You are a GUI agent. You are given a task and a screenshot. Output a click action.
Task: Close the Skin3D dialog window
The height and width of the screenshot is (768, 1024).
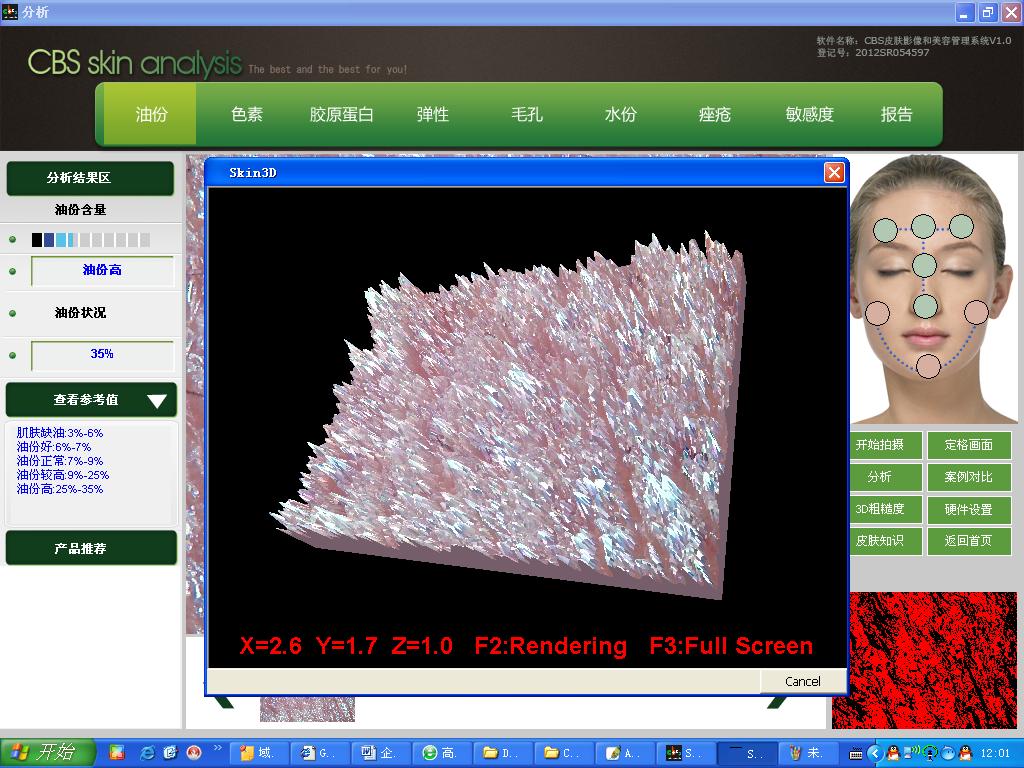[x=834, y=173]
